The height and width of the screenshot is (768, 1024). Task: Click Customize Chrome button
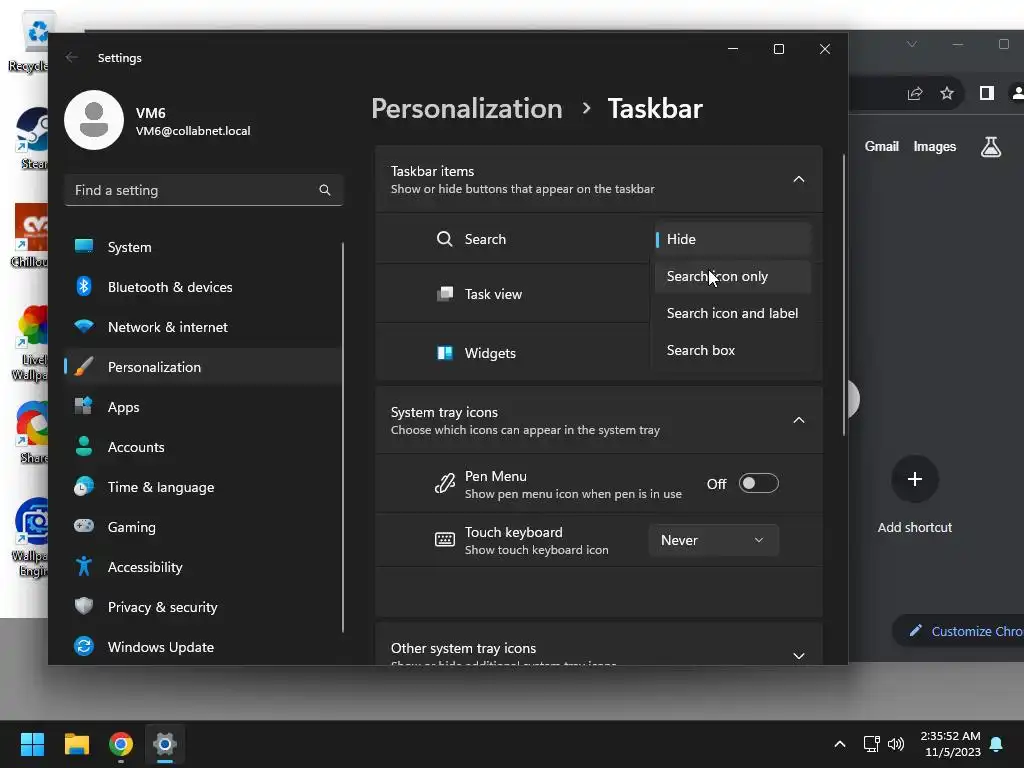tap(959, 631)
